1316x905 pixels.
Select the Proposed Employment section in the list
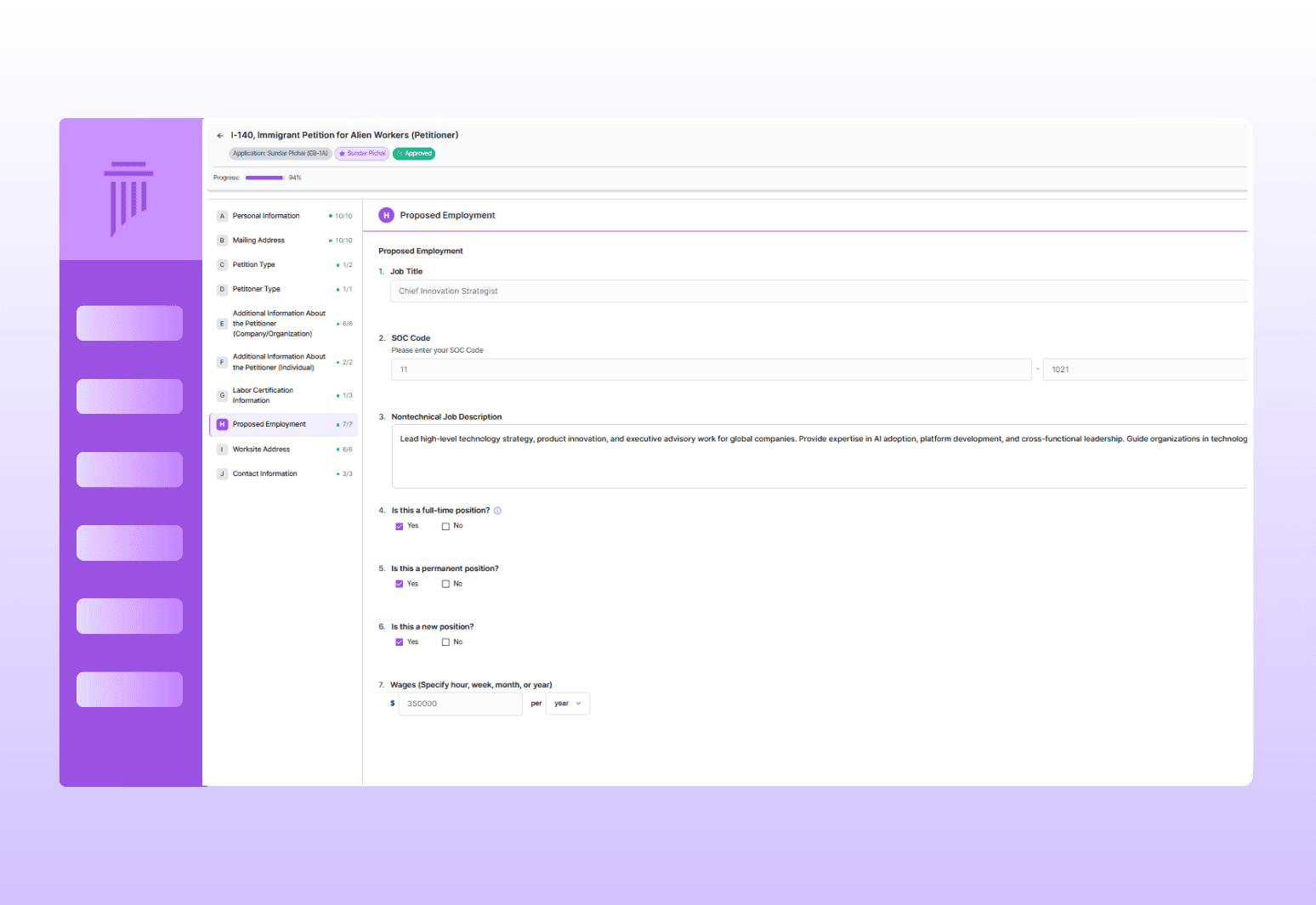click(x=284, y=424)
